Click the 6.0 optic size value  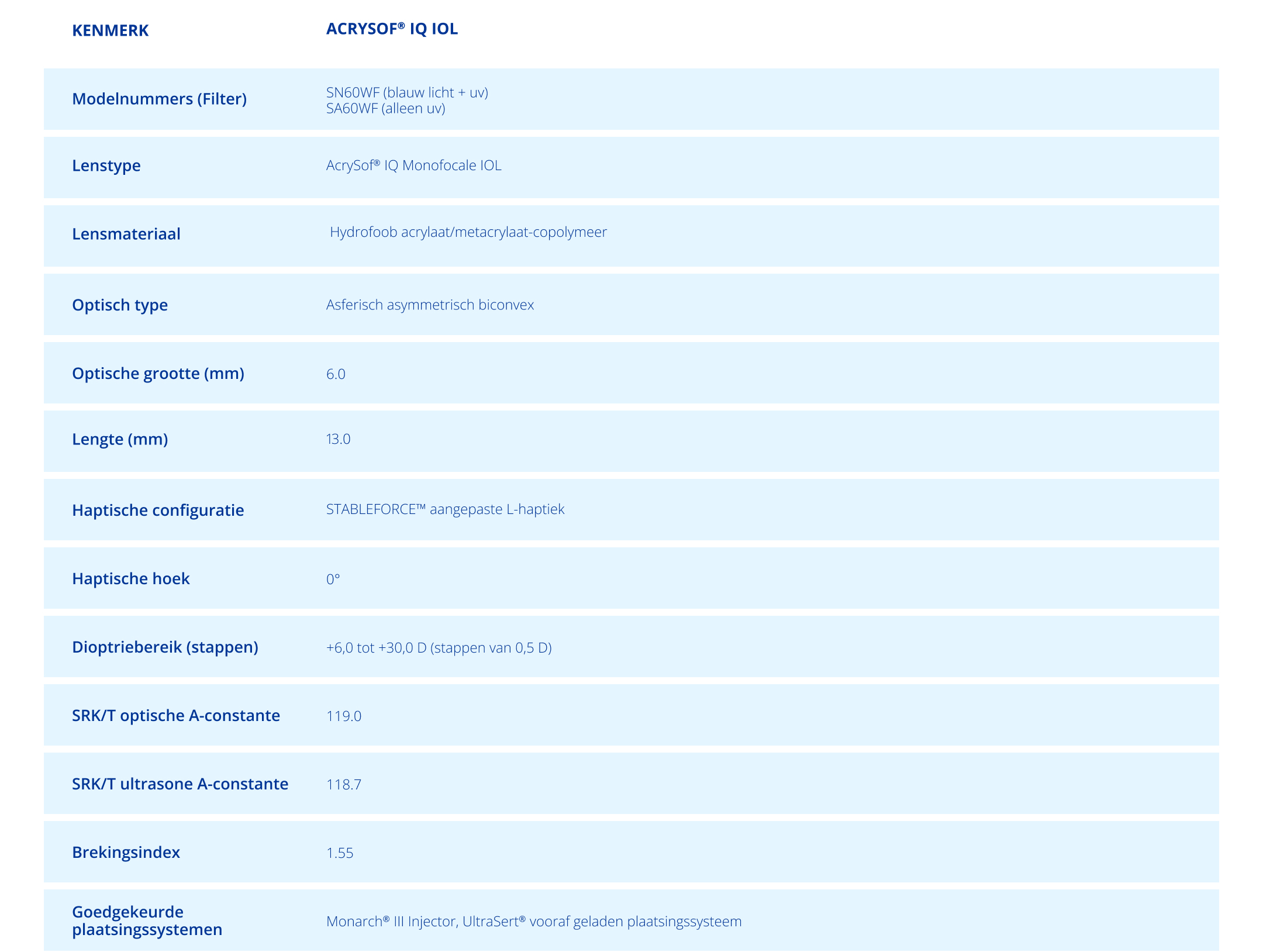tap(336, 374)
